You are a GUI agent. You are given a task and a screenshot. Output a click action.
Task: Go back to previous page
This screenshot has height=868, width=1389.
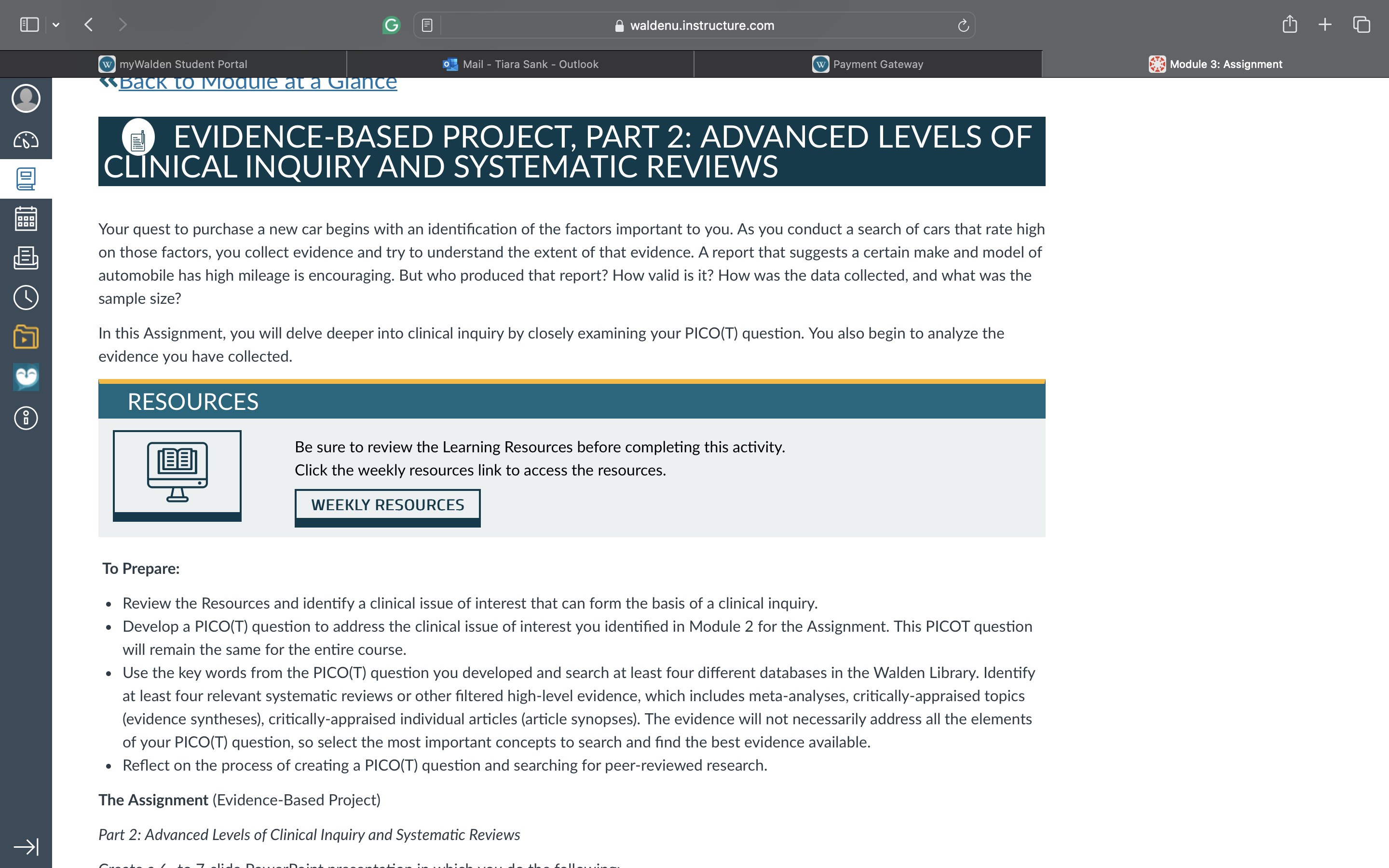tap(88, 25)
